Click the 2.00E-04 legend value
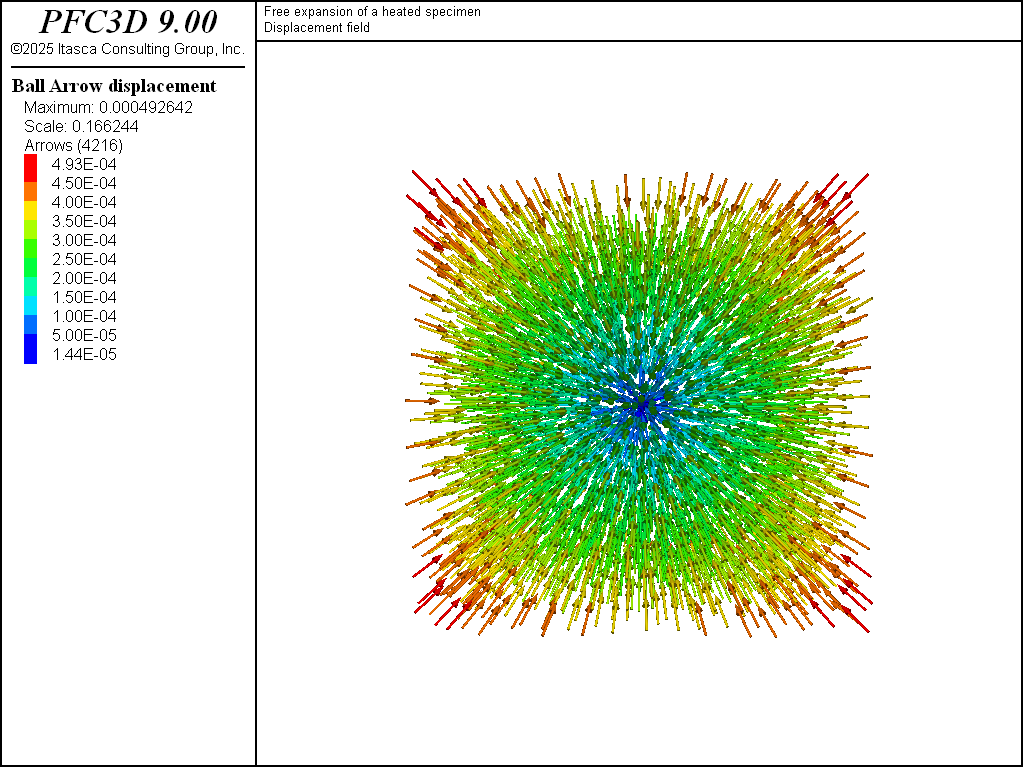This screenshot has width=1024, height=768. (x=84, y=278)
